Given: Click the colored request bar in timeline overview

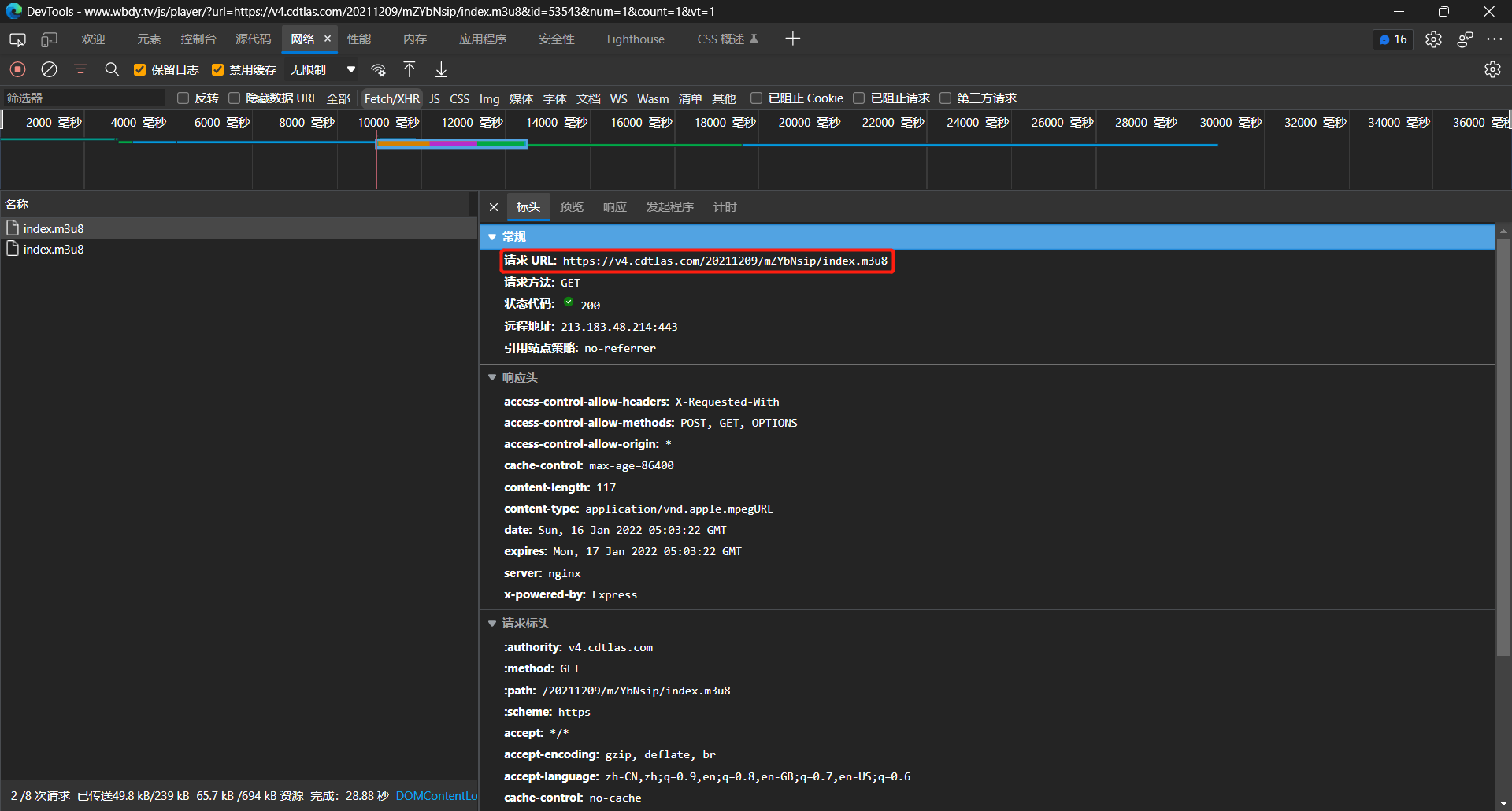Looking at the screenshot, I should [451, 143].
